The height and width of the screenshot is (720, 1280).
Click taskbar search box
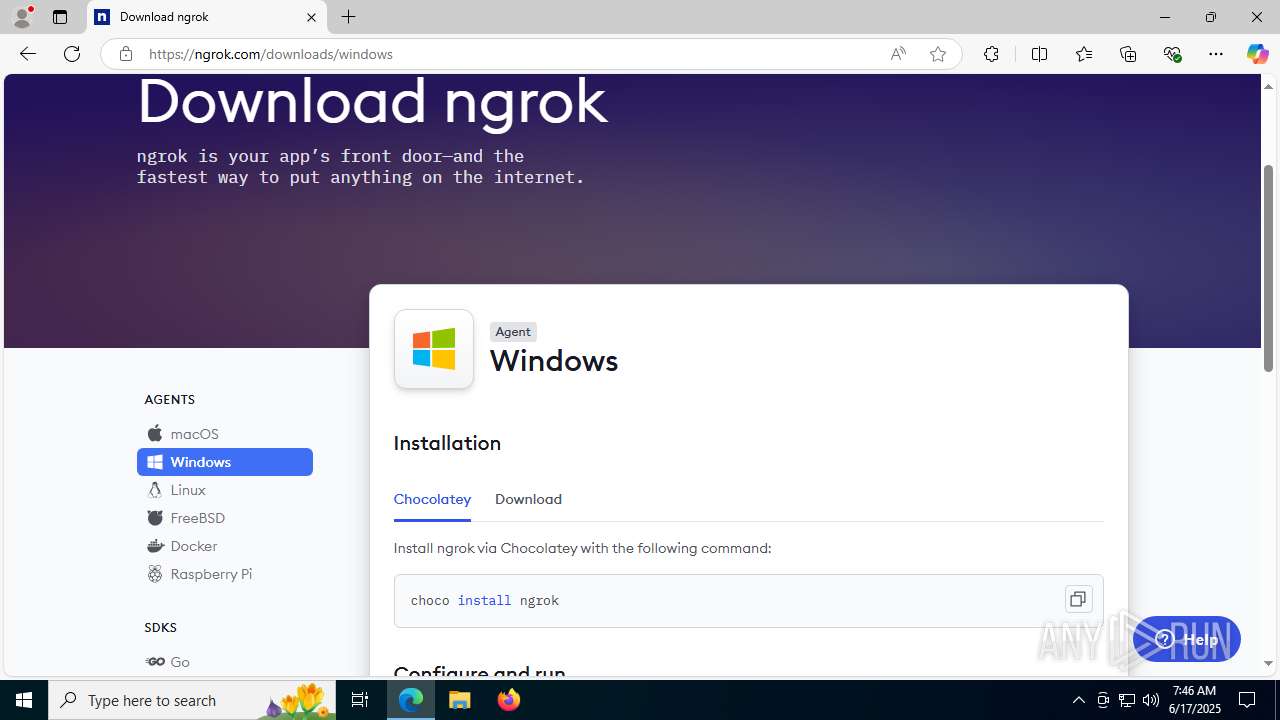(192, 700)
